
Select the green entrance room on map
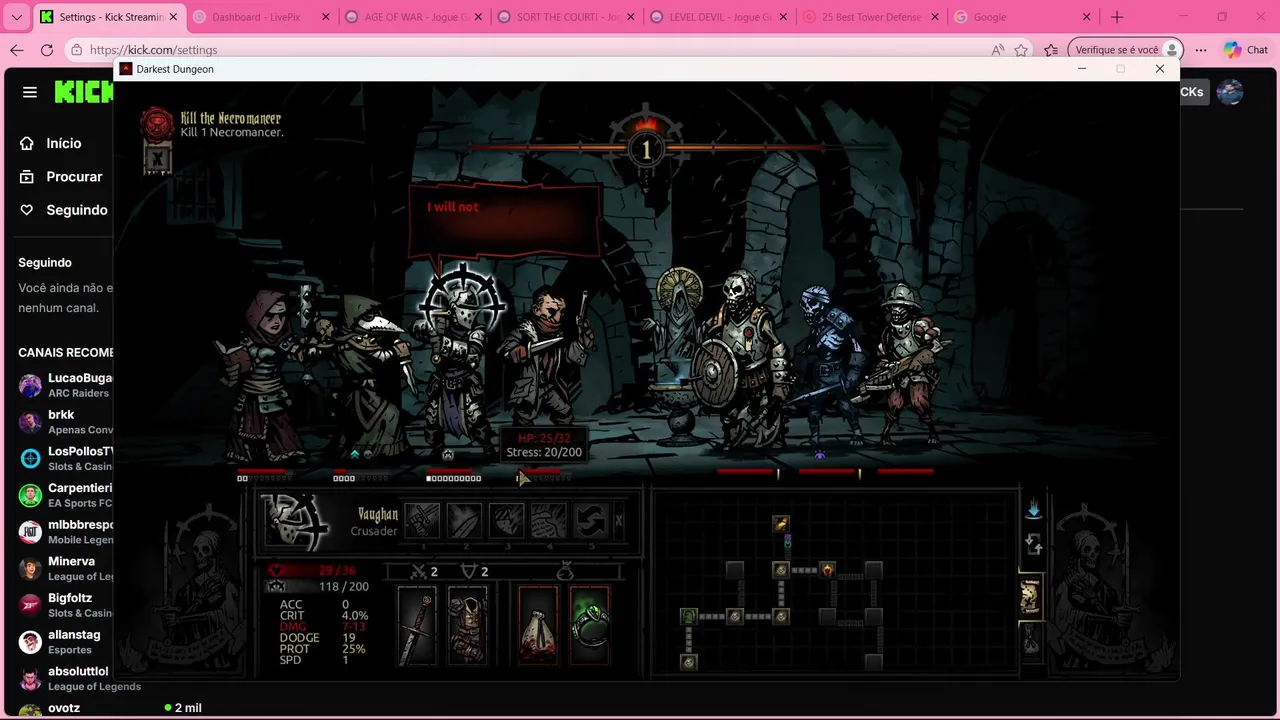[688, 616]
